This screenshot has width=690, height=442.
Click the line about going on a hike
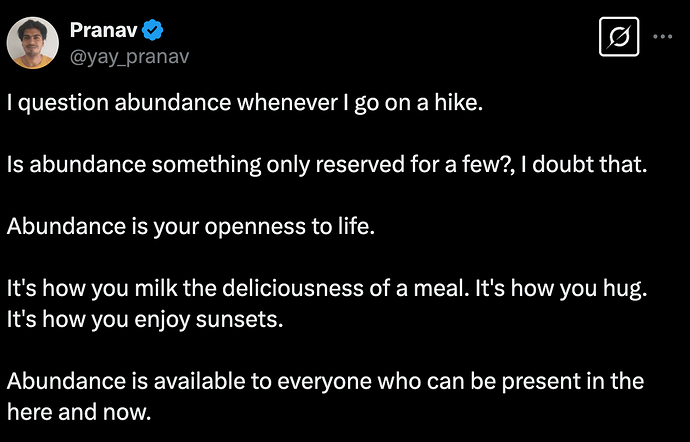click(245, 103)
